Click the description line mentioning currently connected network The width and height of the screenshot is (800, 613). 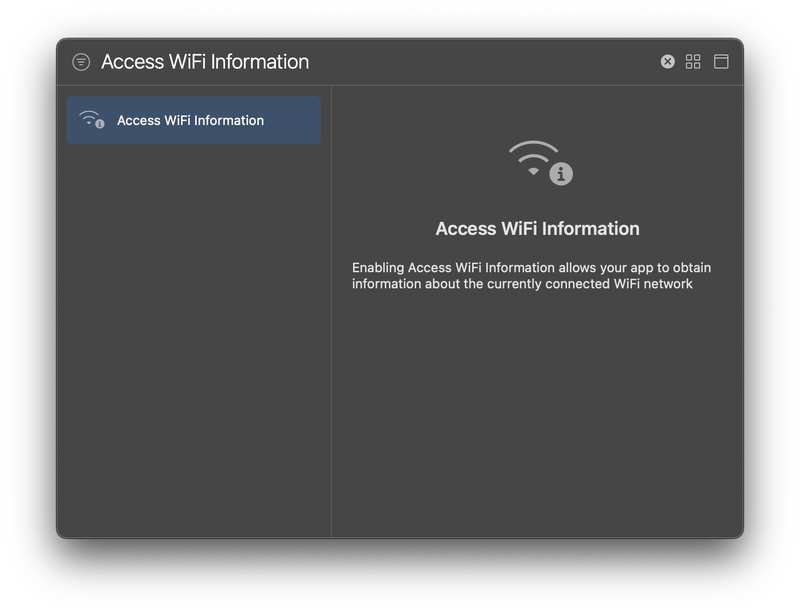pos(522,284)
